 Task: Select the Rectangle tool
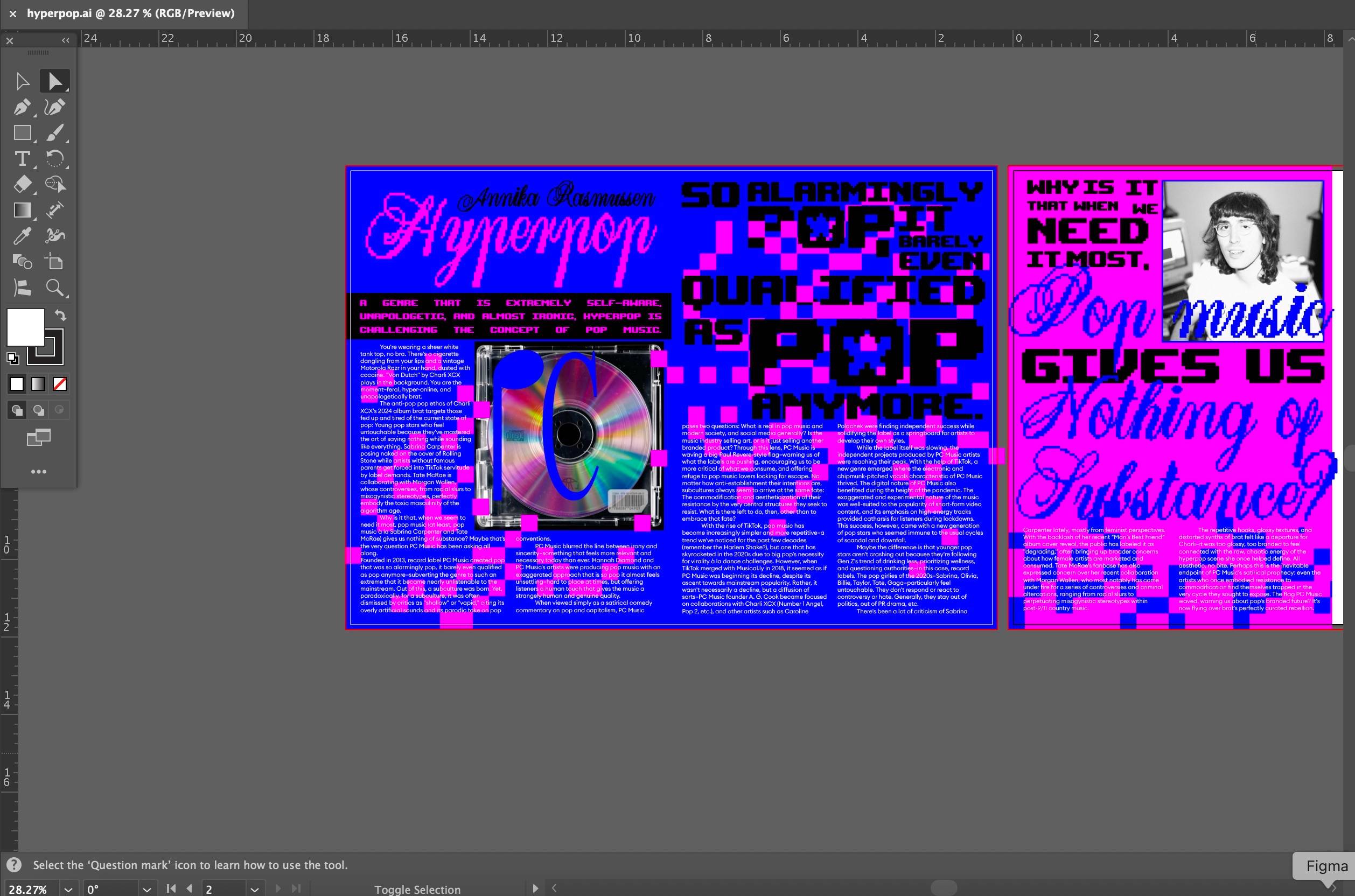click(x=22, y=132)
